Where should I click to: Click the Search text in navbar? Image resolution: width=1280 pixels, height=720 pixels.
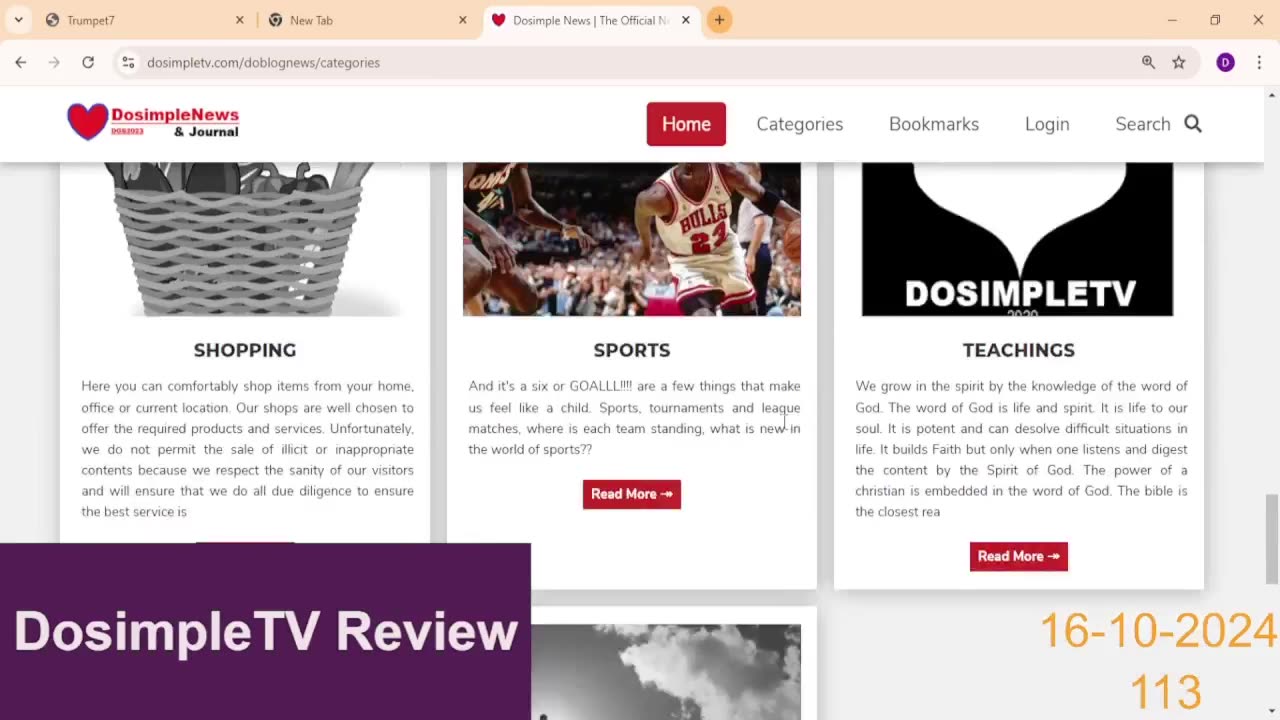click(1143, 124)
